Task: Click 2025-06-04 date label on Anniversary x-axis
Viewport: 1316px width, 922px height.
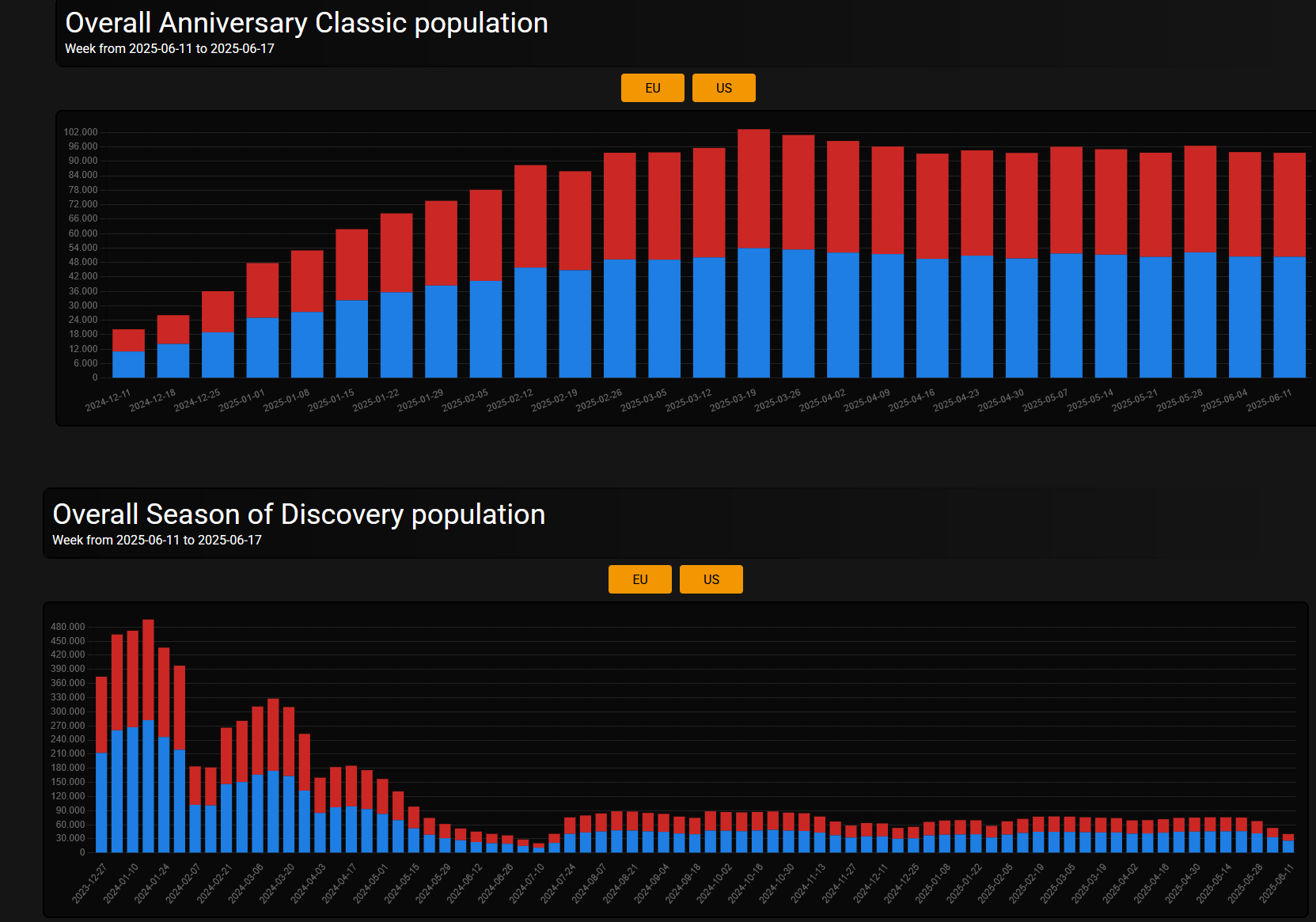Action: (1224, 400)
